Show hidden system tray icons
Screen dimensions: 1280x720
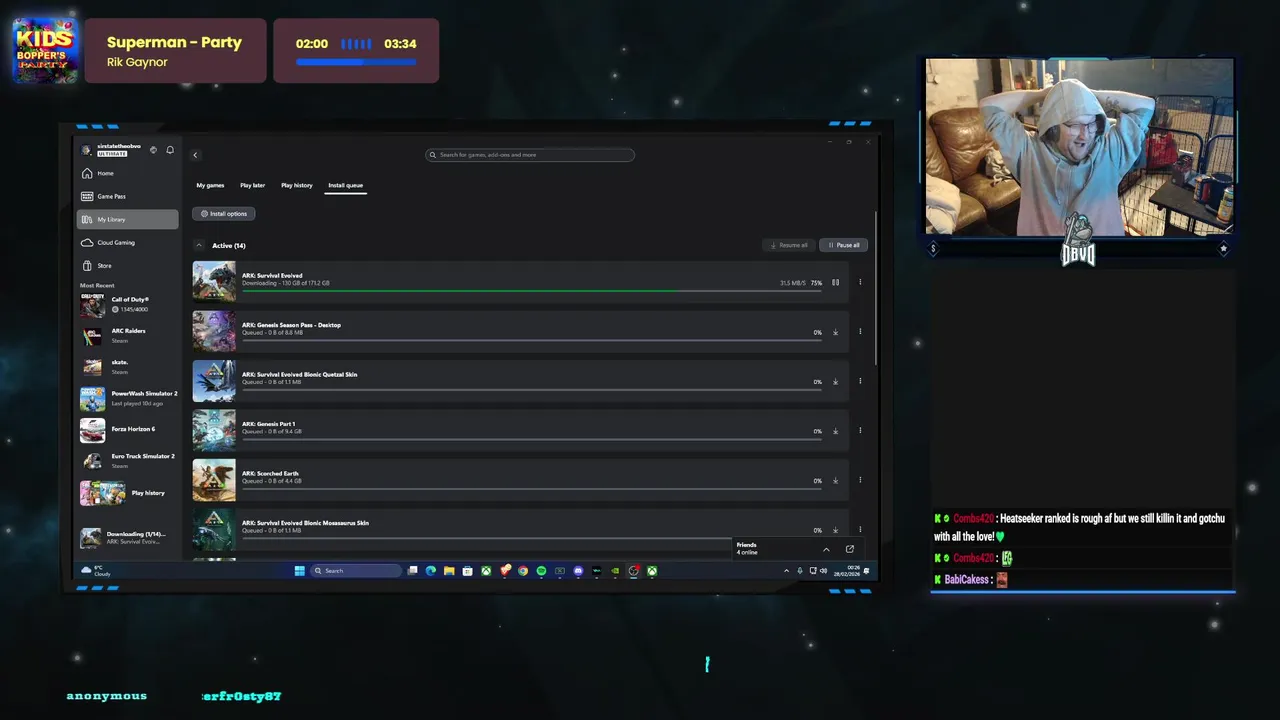[786, 571]
